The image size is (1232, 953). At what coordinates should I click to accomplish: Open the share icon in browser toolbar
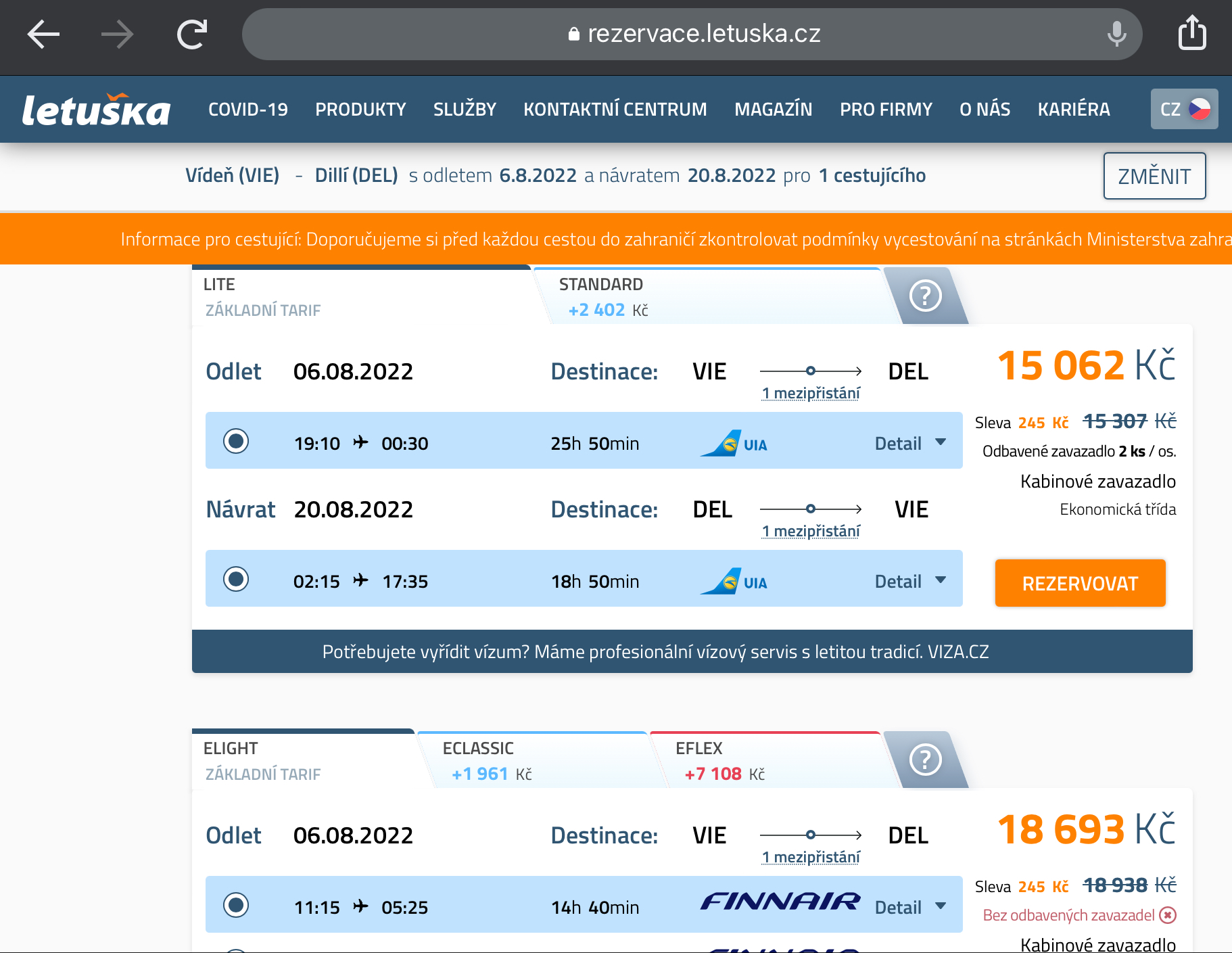1192,32
